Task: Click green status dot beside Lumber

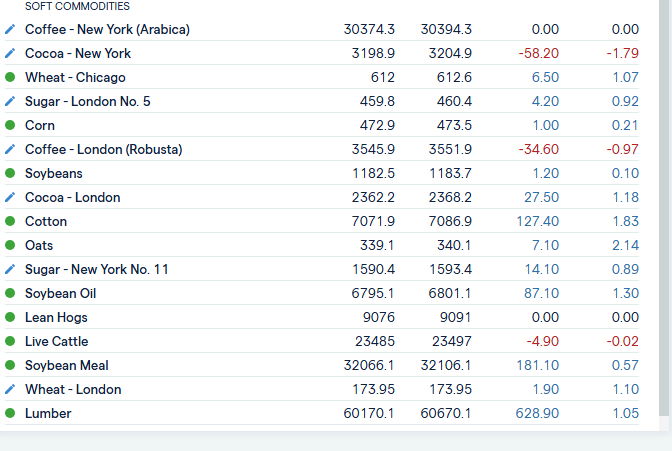Action: (x=10, y=413)
